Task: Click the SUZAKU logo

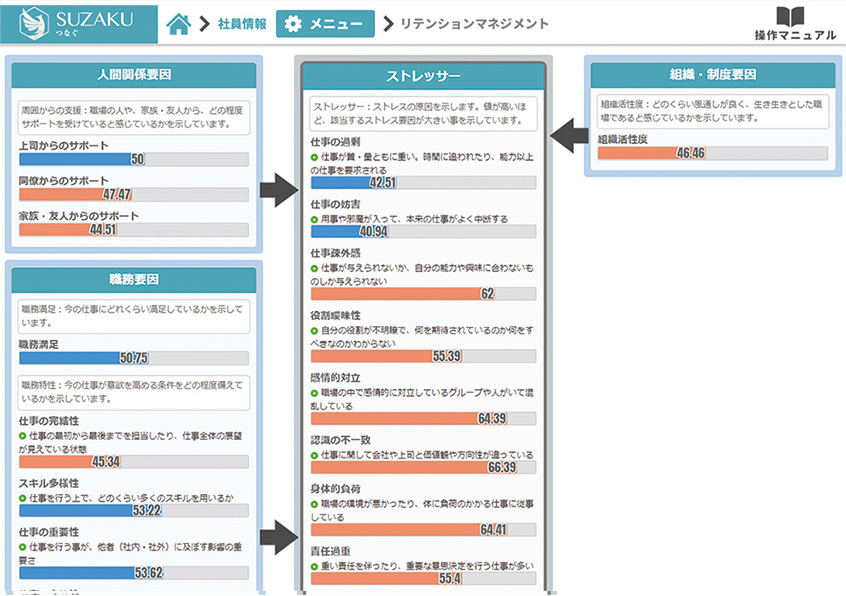Action: [78, 22]
